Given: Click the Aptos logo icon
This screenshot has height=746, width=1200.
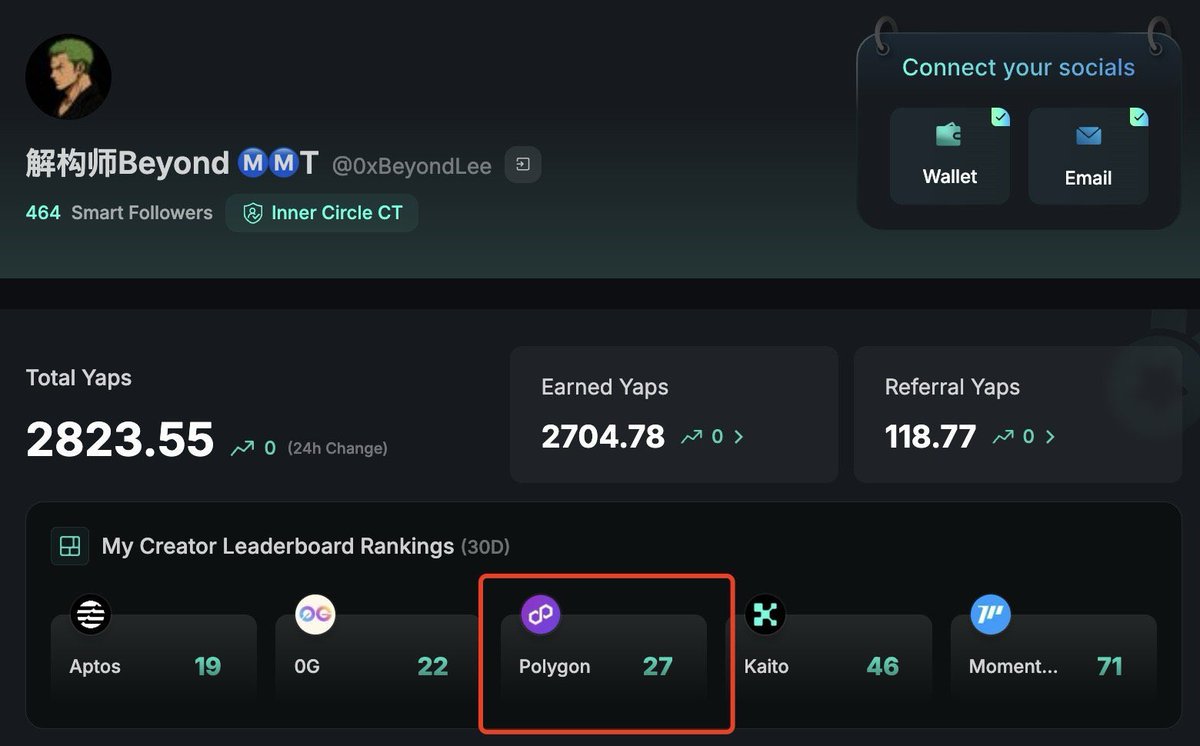Looking at the screenshot, I should click(90, 614).
